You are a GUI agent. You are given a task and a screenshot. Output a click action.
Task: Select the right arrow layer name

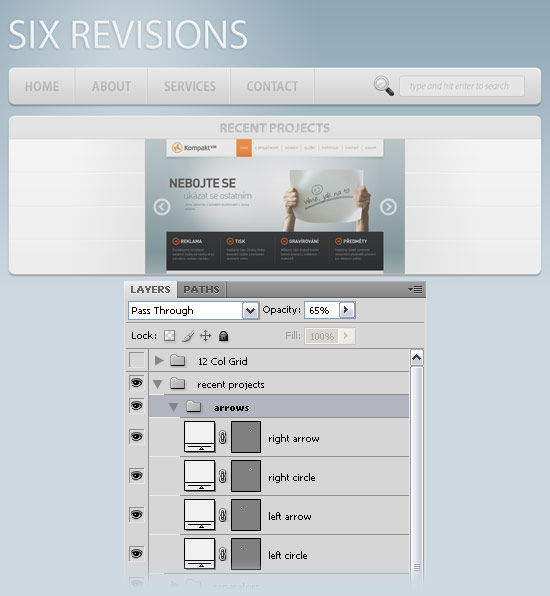pyautogui.click(x=294, y=438)
